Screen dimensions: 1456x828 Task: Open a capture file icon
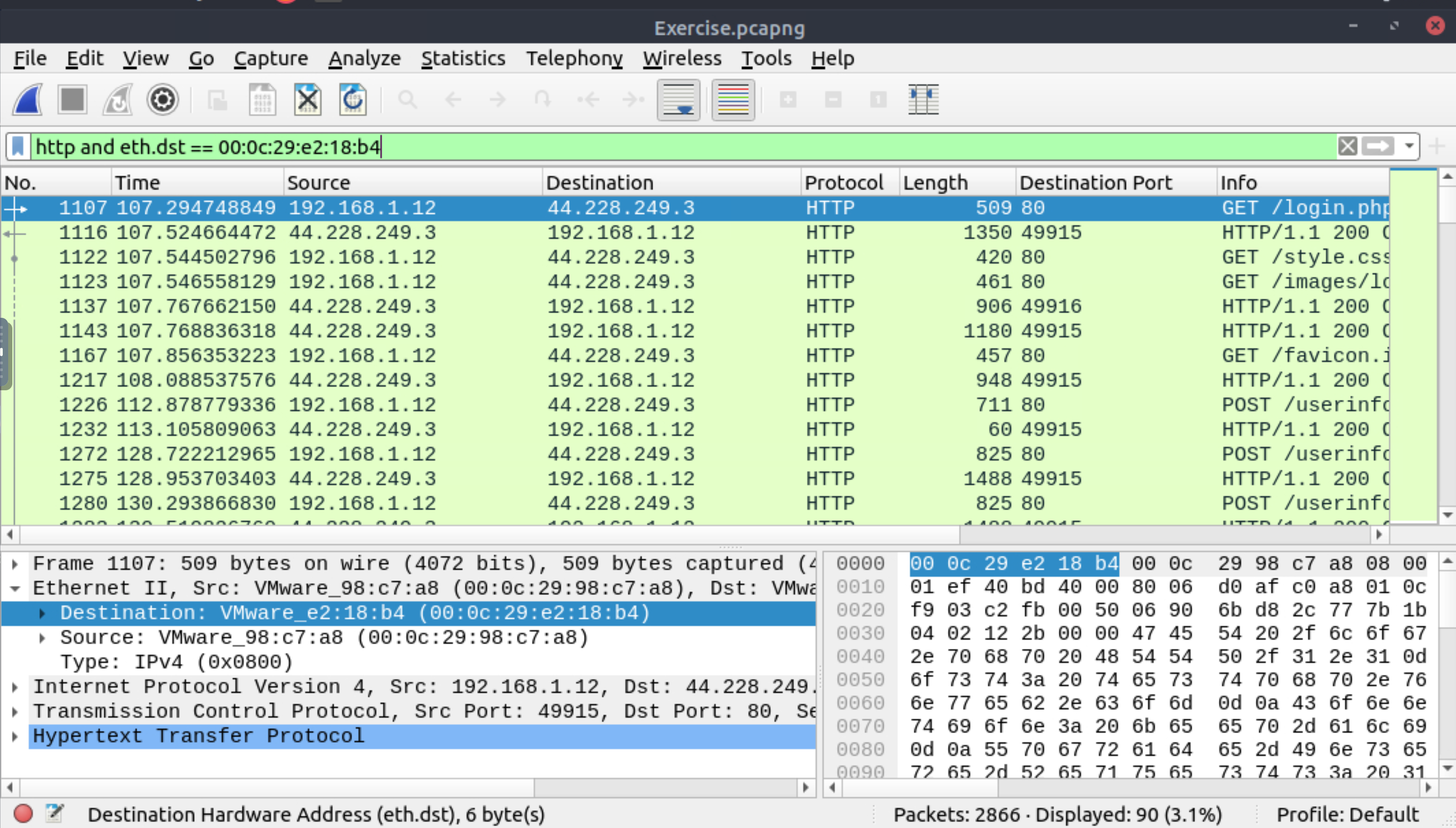[x=217, y=99]
